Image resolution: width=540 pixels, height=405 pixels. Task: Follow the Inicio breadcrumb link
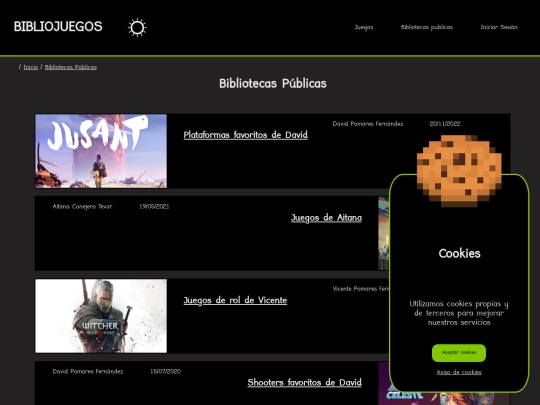[x=31, y=67]
